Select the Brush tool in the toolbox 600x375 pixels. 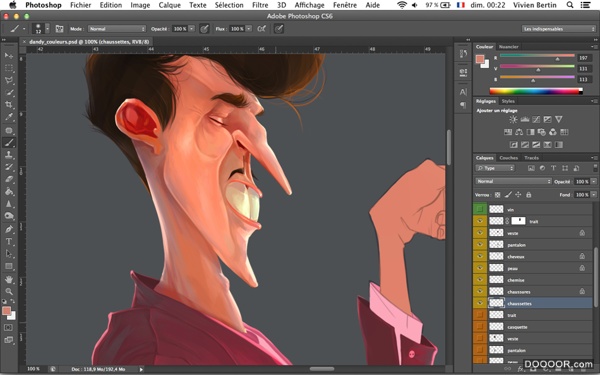9,143
